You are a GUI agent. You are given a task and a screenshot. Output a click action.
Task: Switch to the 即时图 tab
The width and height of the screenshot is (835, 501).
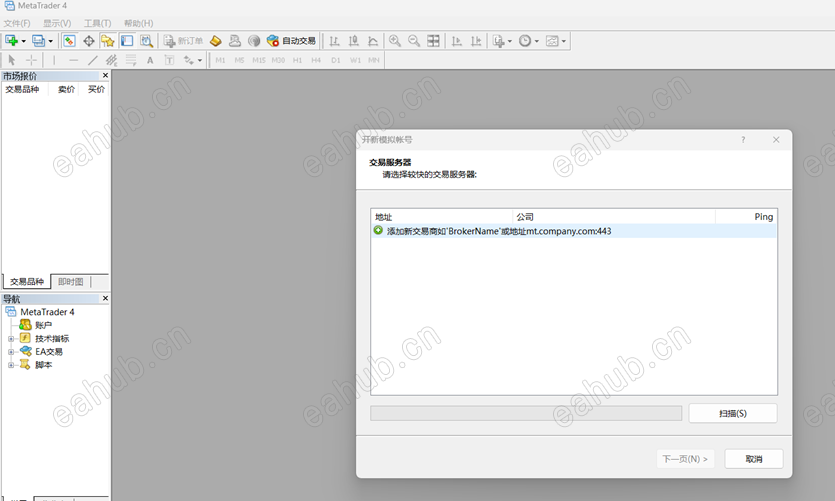pos(71,282)
